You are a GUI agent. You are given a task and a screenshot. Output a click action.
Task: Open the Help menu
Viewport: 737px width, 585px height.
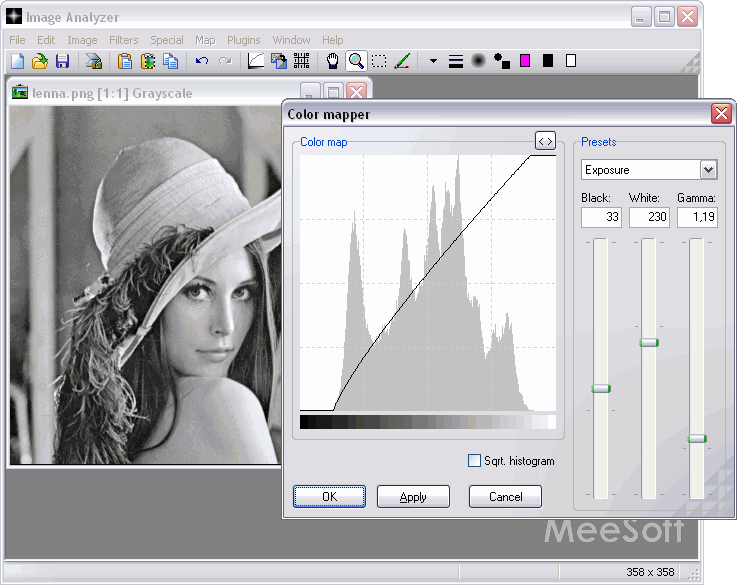[x=333, y=40]
